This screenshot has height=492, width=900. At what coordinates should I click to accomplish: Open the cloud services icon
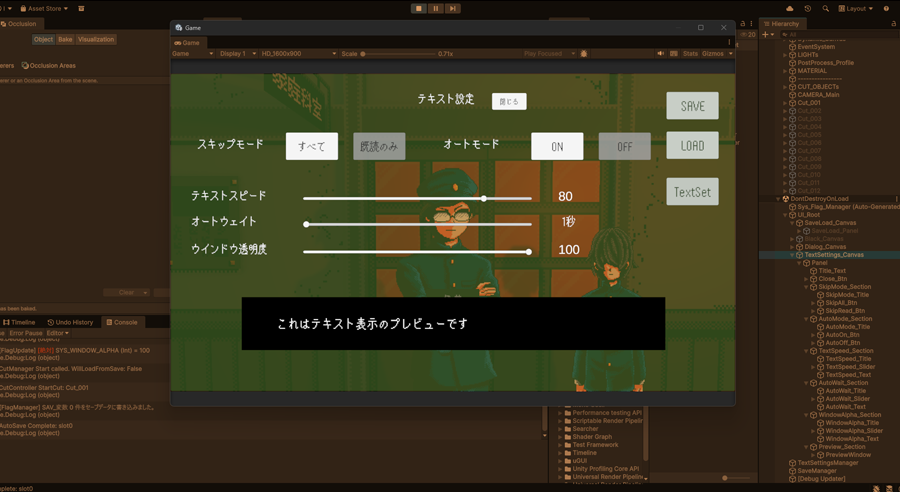tap(790, 8)
